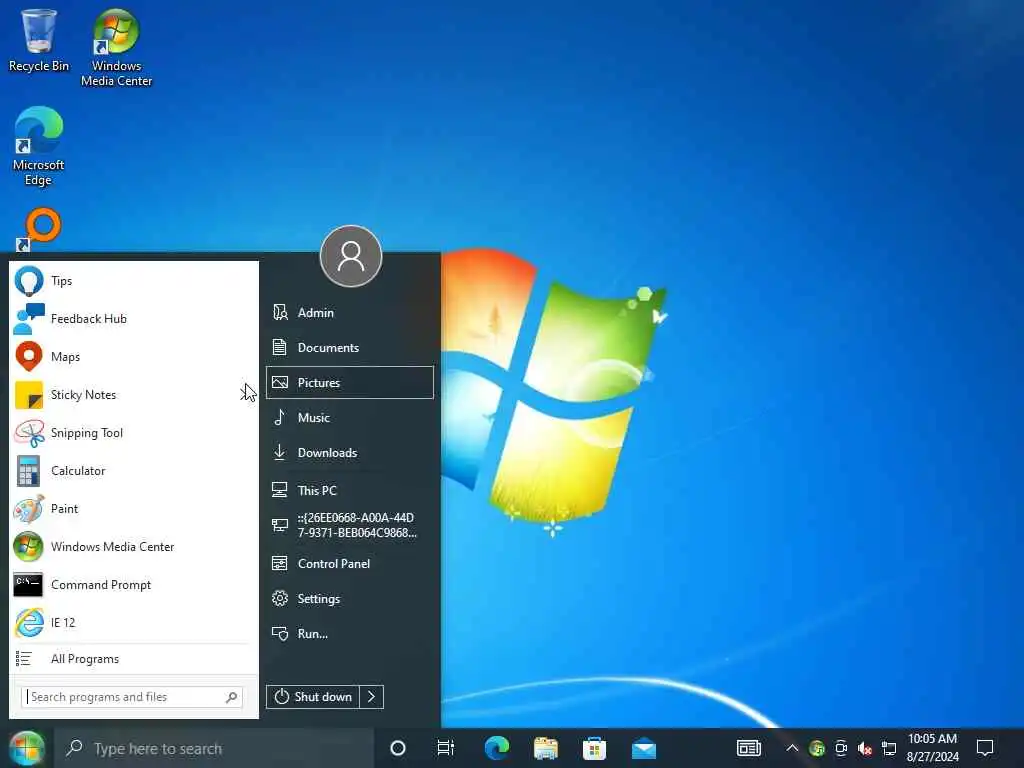Click the muted volume tray icon
The width and height of the screenshot is (1024, 768).
click(x=865, y=748)
